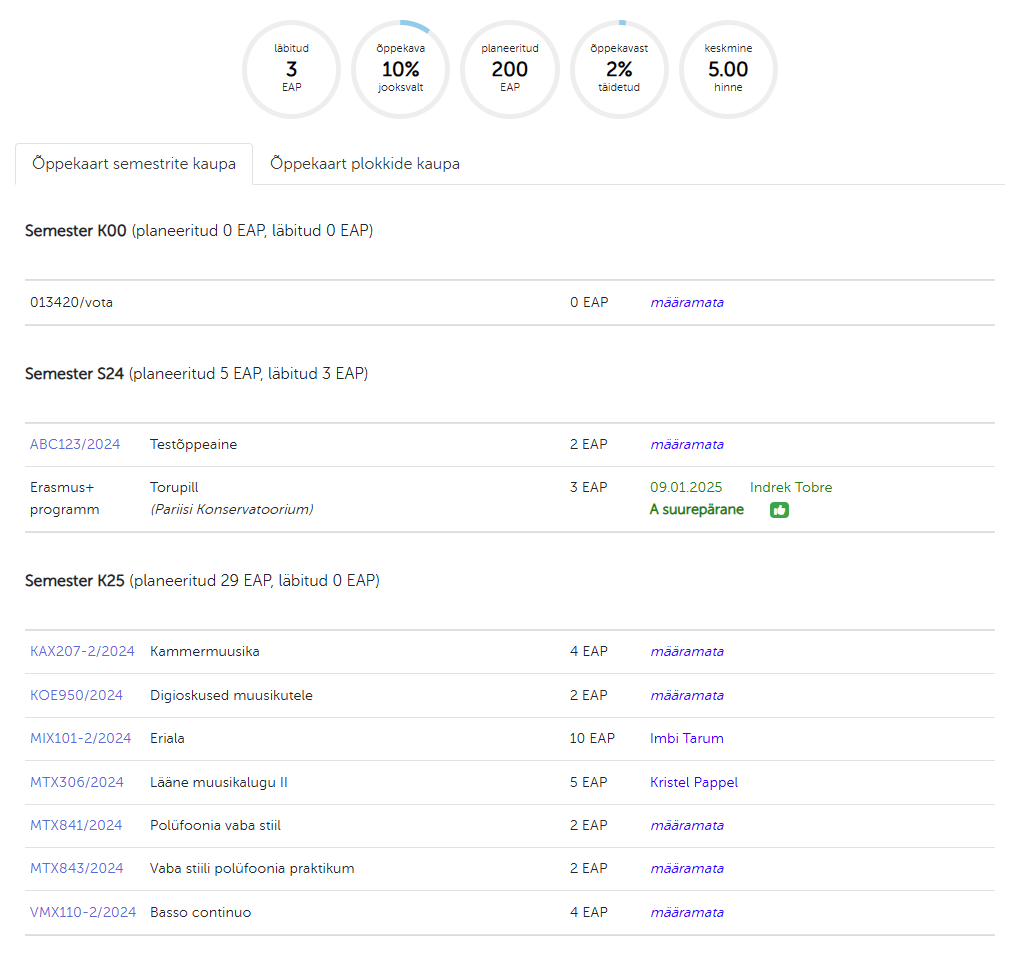Click lecturer name Kristel Pappel
The height and width of the screenshot is (953, 1031).
693,783
